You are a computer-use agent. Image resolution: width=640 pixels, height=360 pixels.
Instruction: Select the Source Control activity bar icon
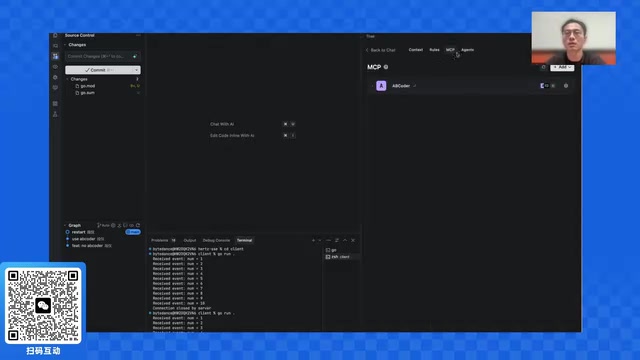coord(55,56)
